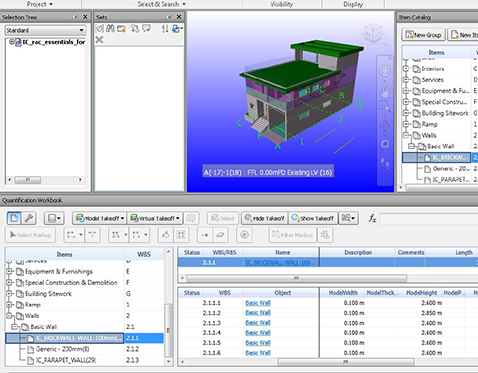This screenshot has height=373, width=478.
Task: Click the Description column header
Action: click(358, 252)
